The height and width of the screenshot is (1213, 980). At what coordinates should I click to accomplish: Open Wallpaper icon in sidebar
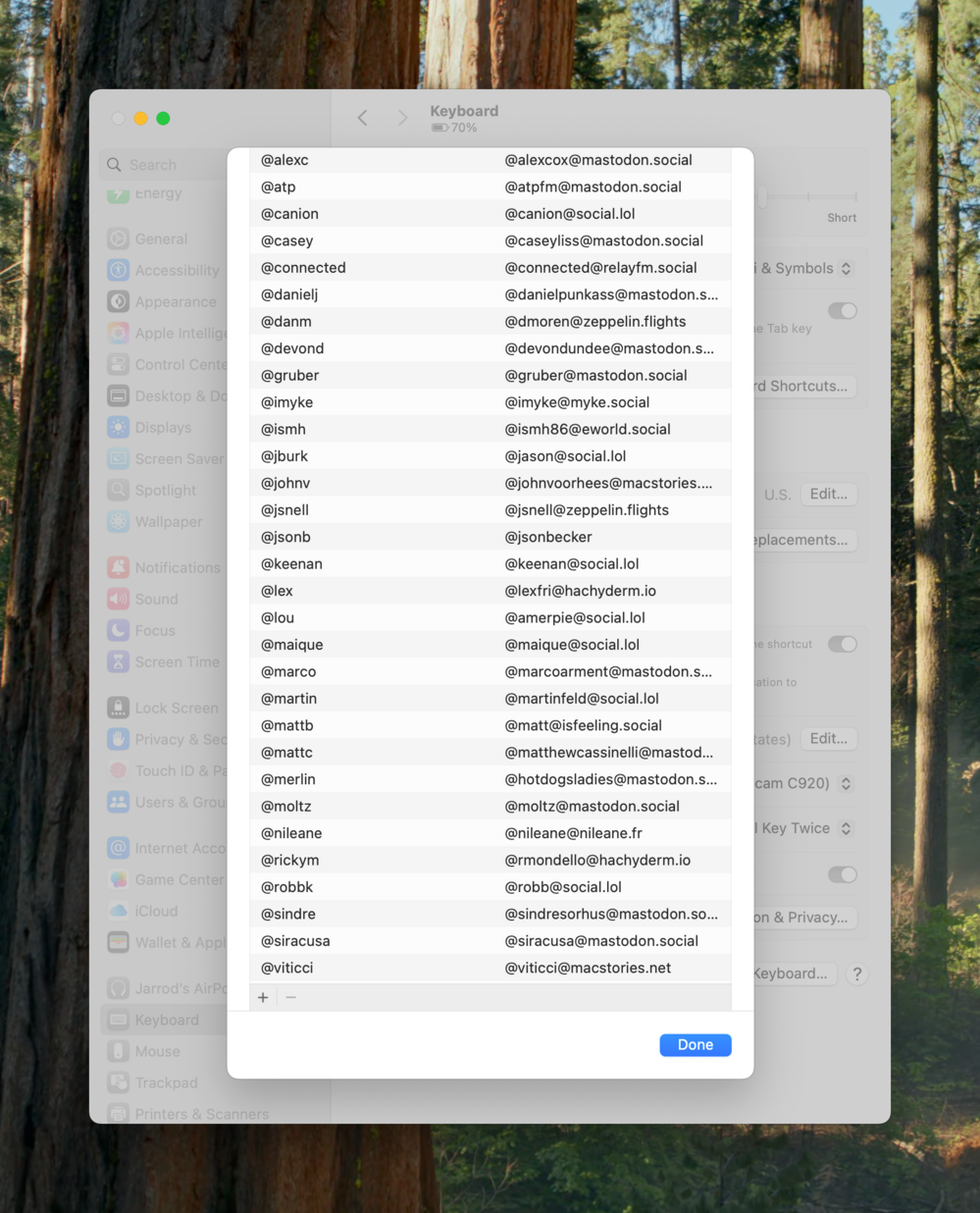pos(119,521)
